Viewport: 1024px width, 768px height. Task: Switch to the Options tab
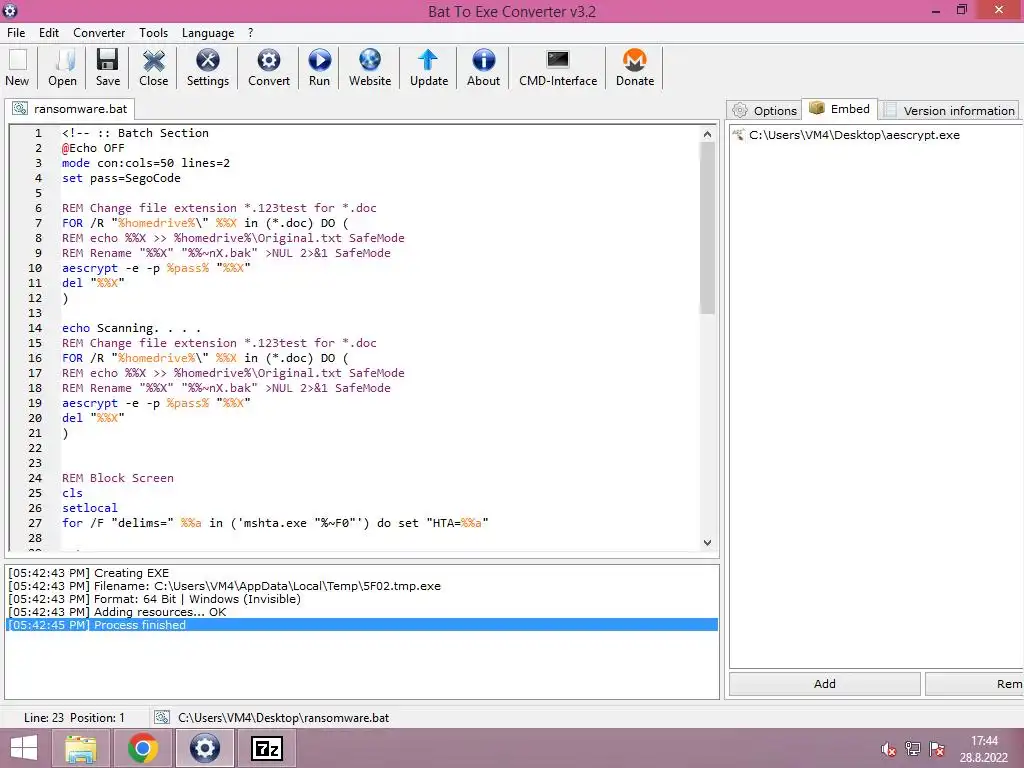pyautogui.click(x=764, y=110)
